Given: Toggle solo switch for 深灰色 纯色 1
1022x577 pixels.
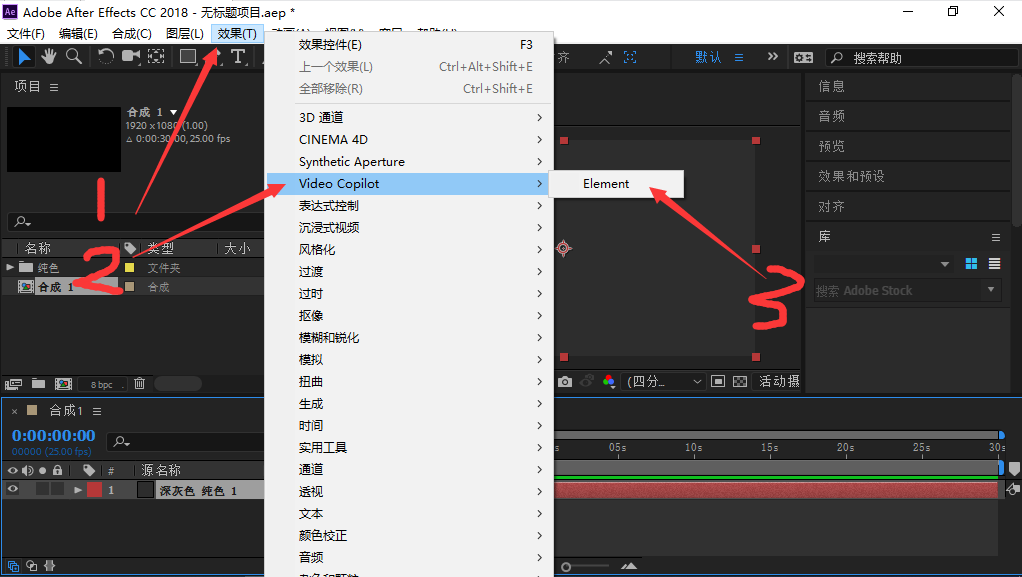Looking at the screenshot, I should tap(42, 490).
